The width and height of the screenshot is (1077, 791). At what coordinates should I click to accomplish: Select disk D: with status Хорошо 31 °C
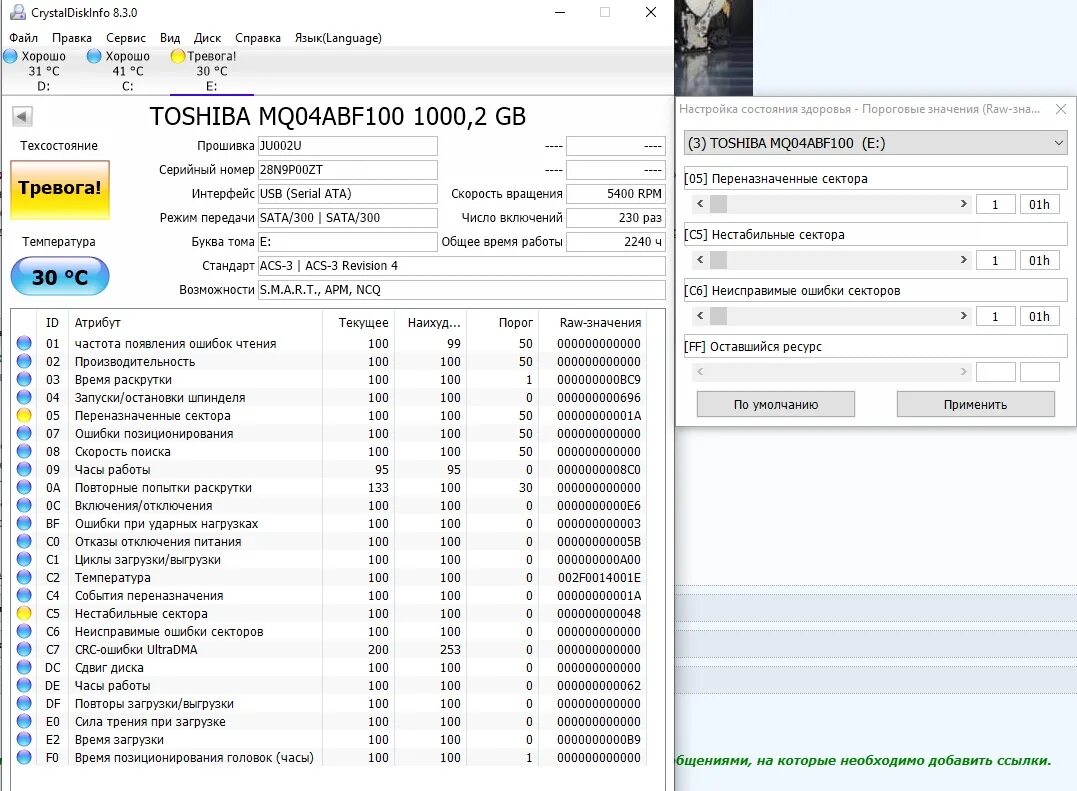tap(43, 71)
